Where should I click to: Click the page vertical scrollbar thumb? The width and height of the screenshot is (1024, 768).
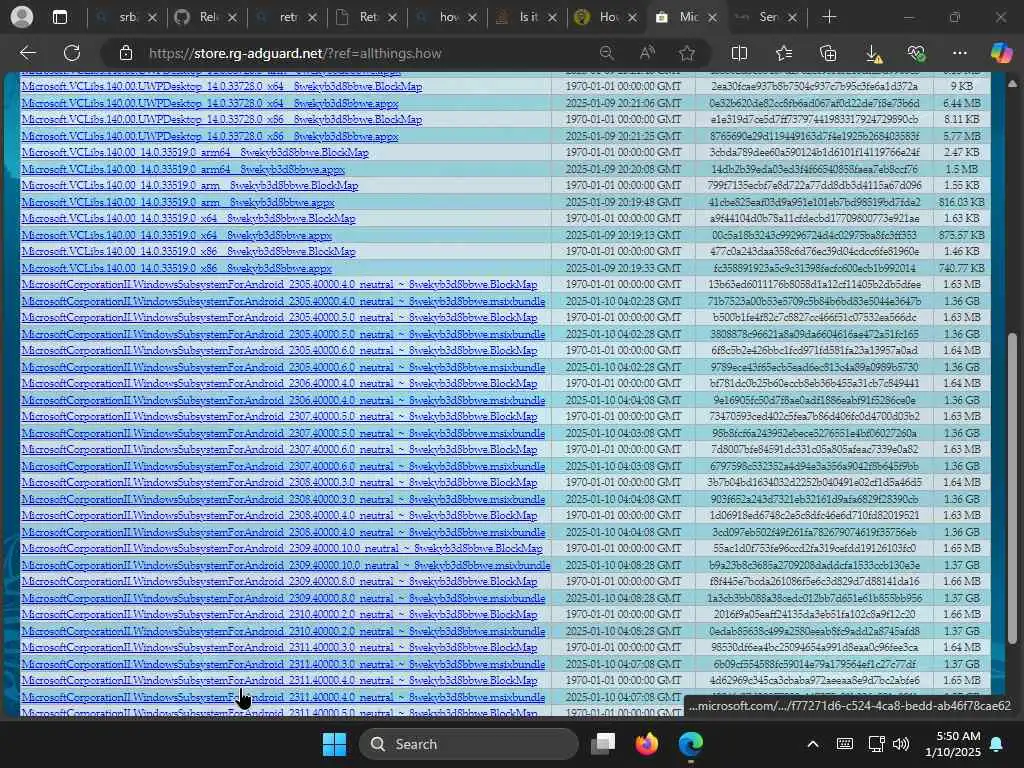tap(1012, 488)
